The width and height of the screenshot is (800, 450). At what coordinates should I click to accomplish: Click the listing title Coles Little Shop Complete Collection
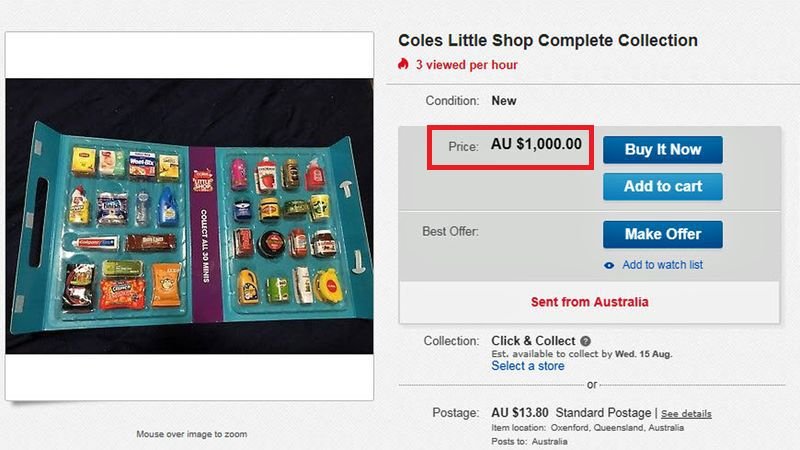pyautogui.click(x=548, y=41)
